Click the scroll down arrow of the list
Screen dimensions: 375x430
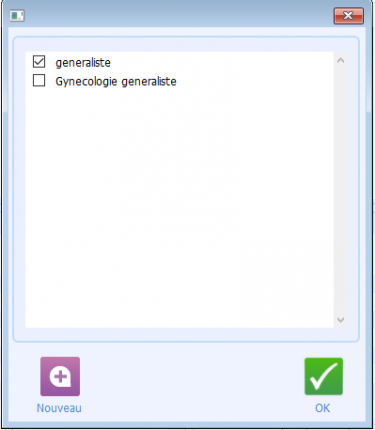[x=340, y=320]
